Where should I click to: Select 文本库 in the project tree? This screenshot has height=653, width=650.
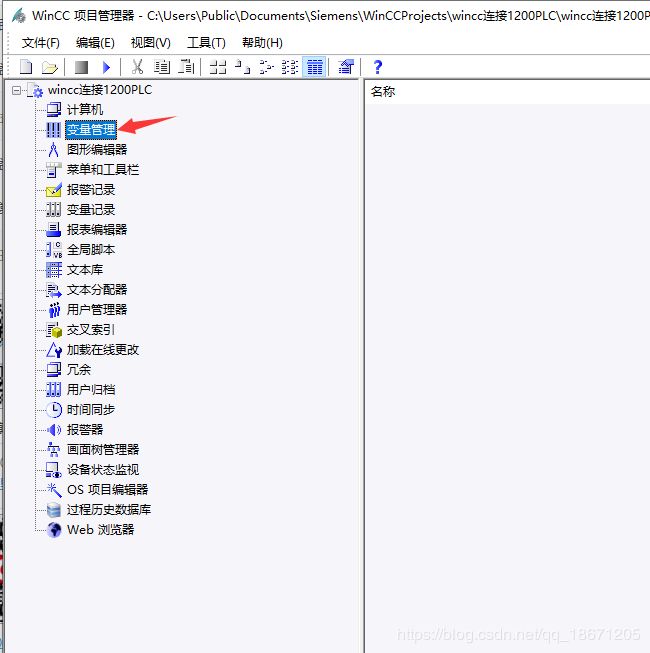point(85,269)
